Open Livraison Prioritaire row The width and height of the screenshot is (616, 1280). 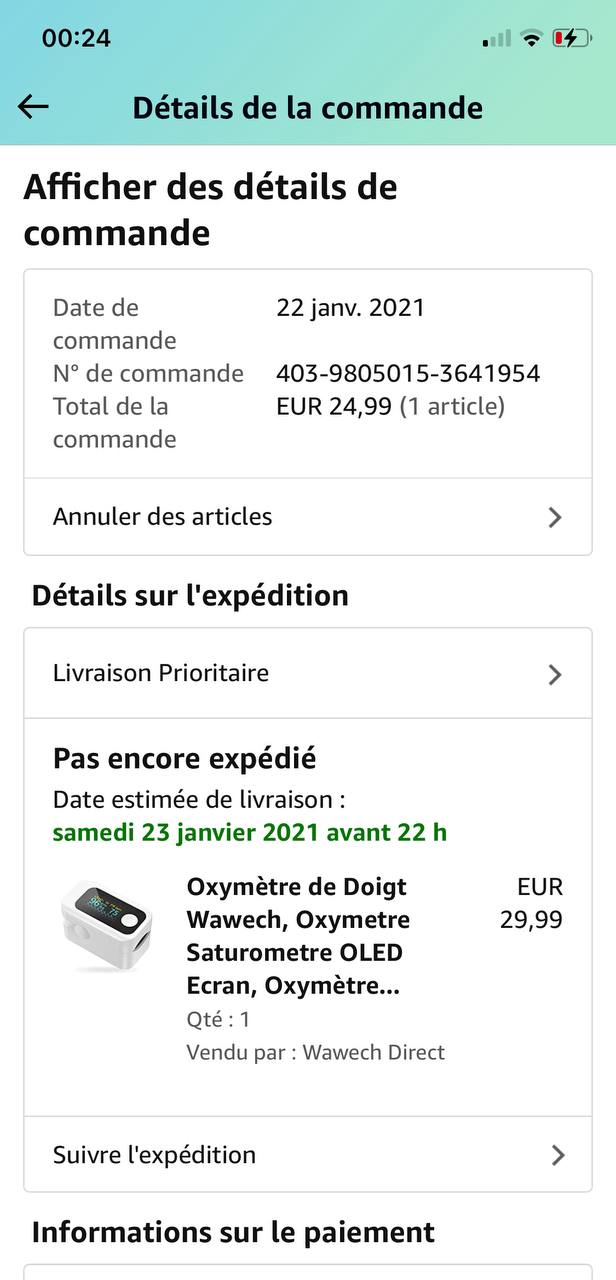(308, 673)
